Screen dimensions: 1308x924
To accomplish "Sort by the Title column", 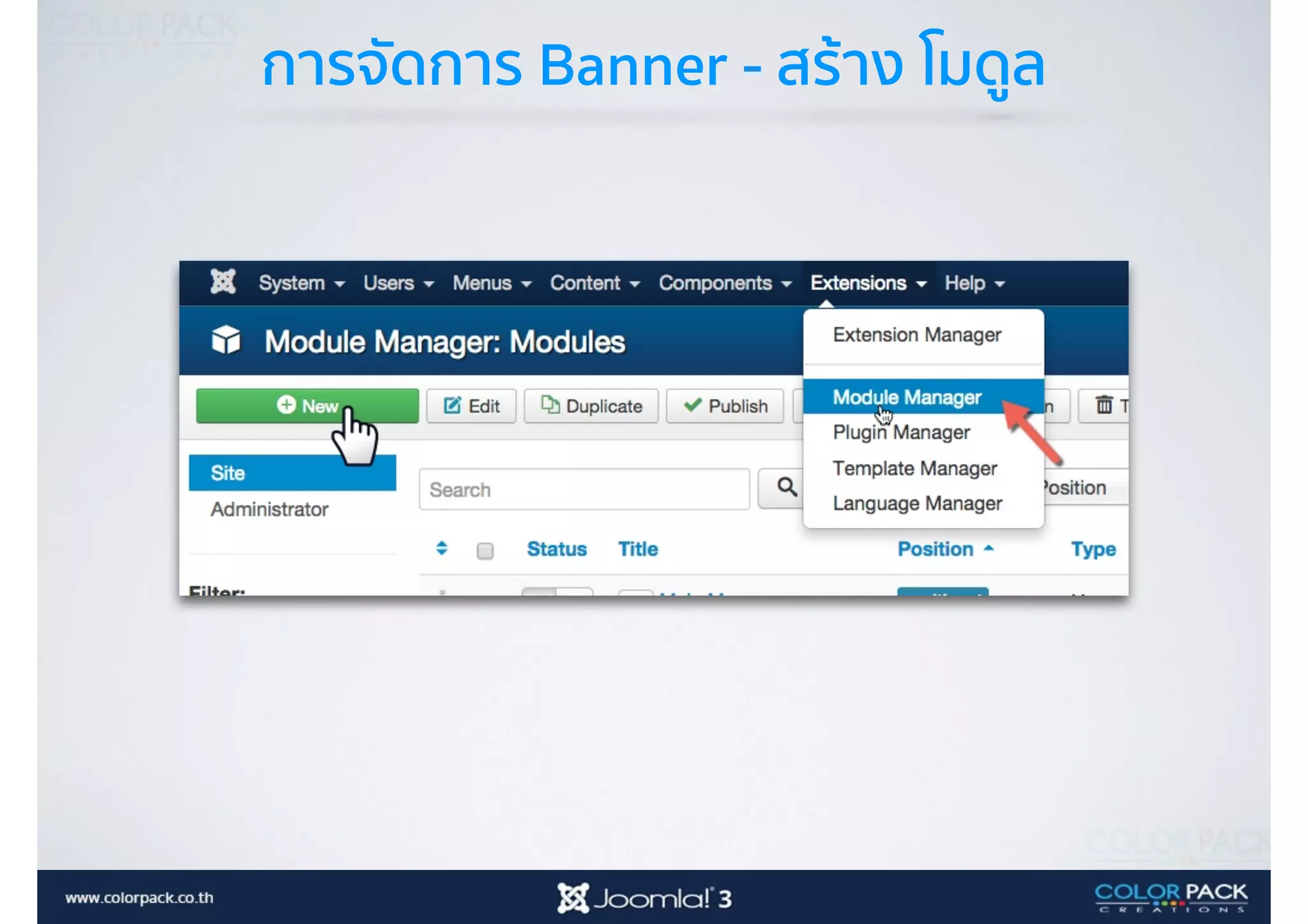I will tap(637, 549).
